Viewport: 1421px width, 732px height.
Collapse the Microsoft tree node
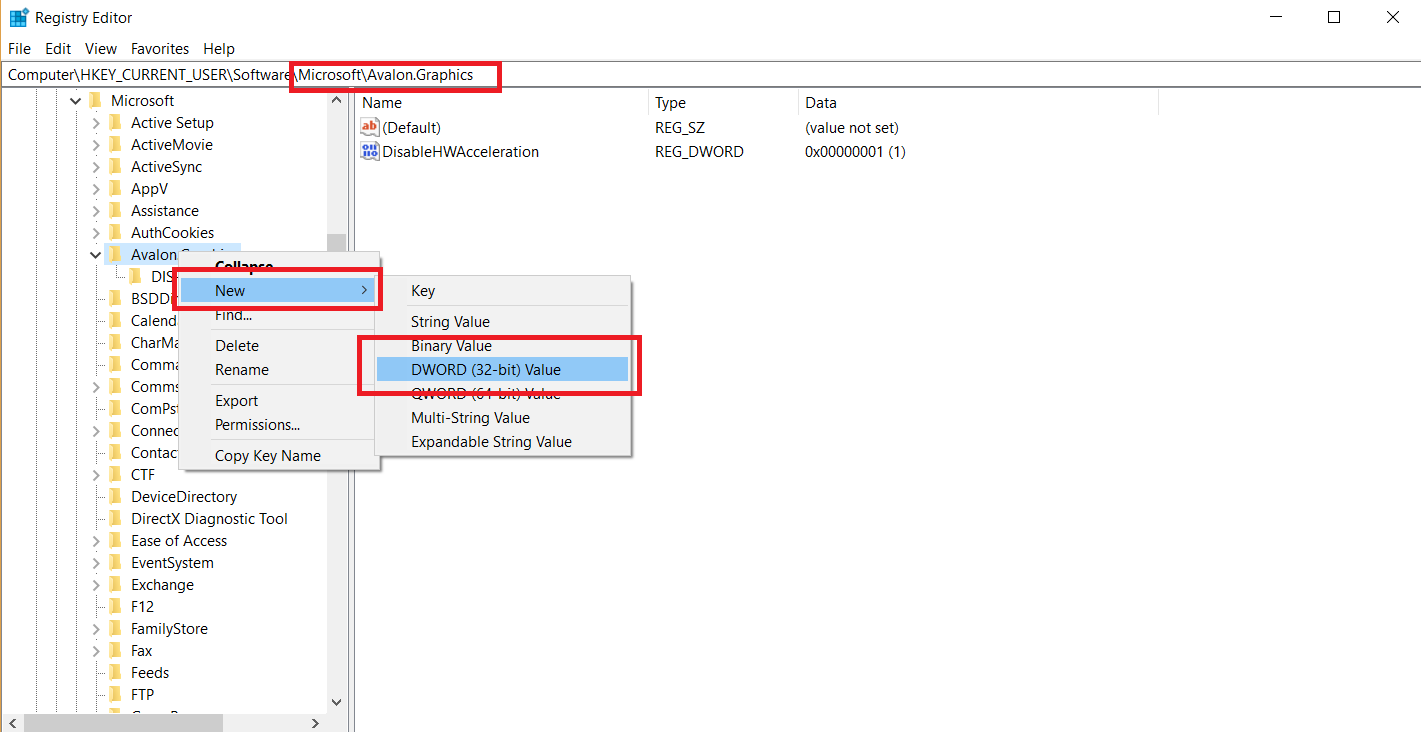[75, 101]
